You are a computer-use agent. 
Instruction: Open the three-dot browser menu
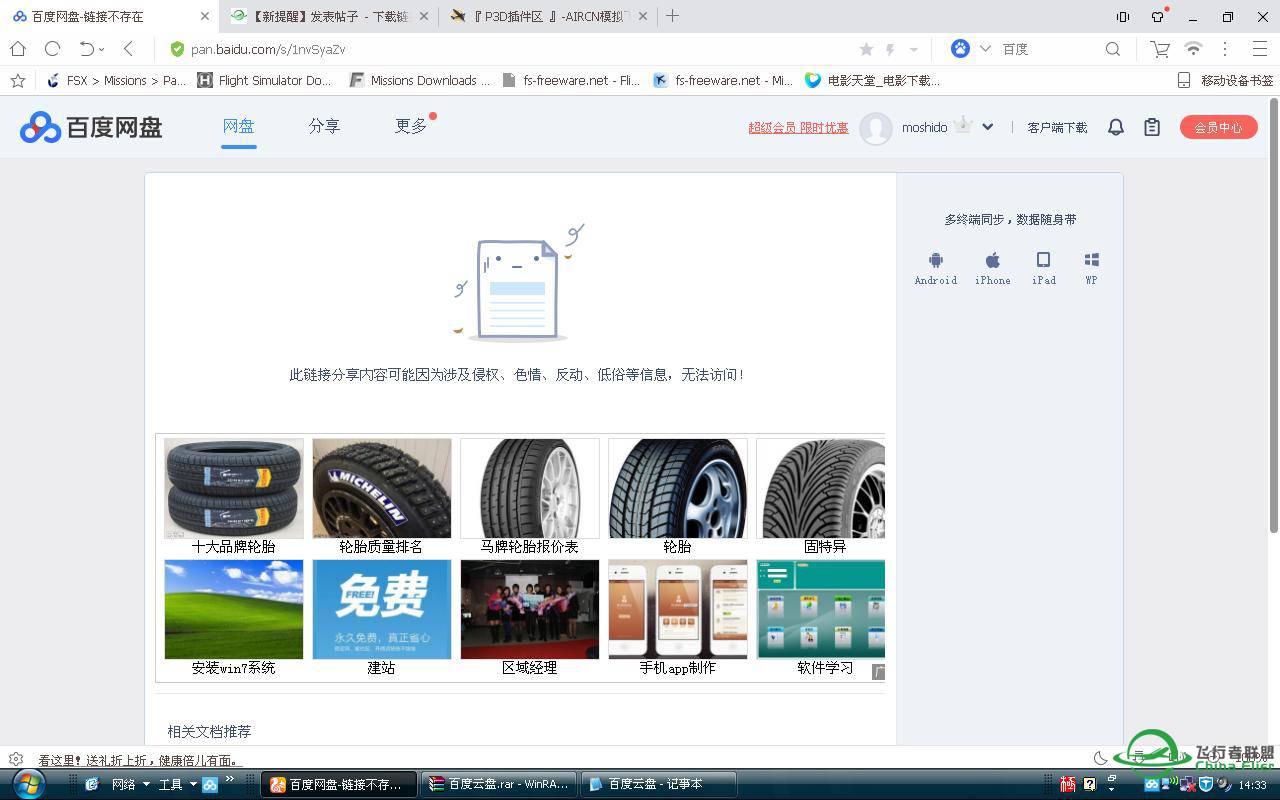pos(1225,48)
